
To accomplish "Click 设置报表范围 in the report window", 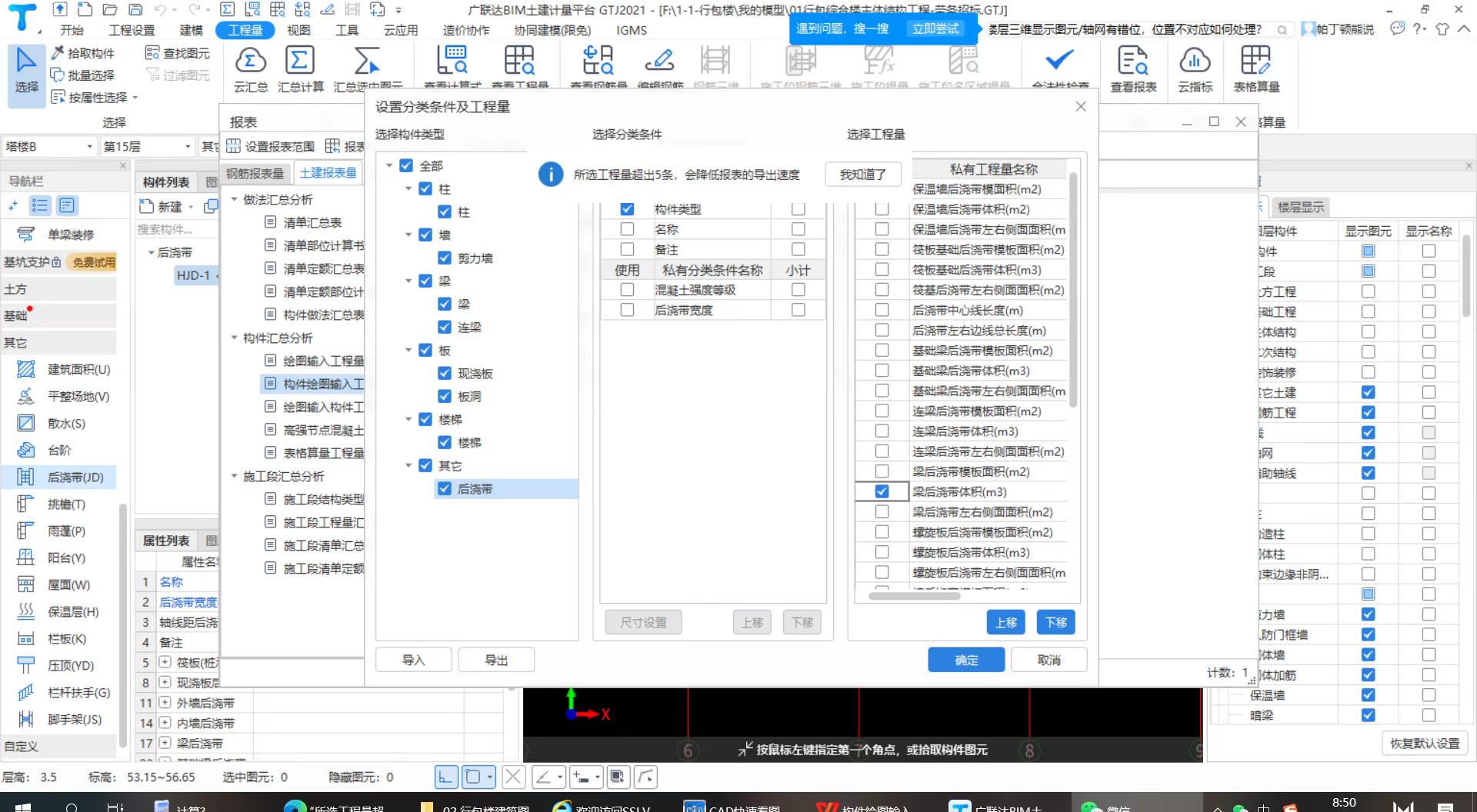I will 271,146.
